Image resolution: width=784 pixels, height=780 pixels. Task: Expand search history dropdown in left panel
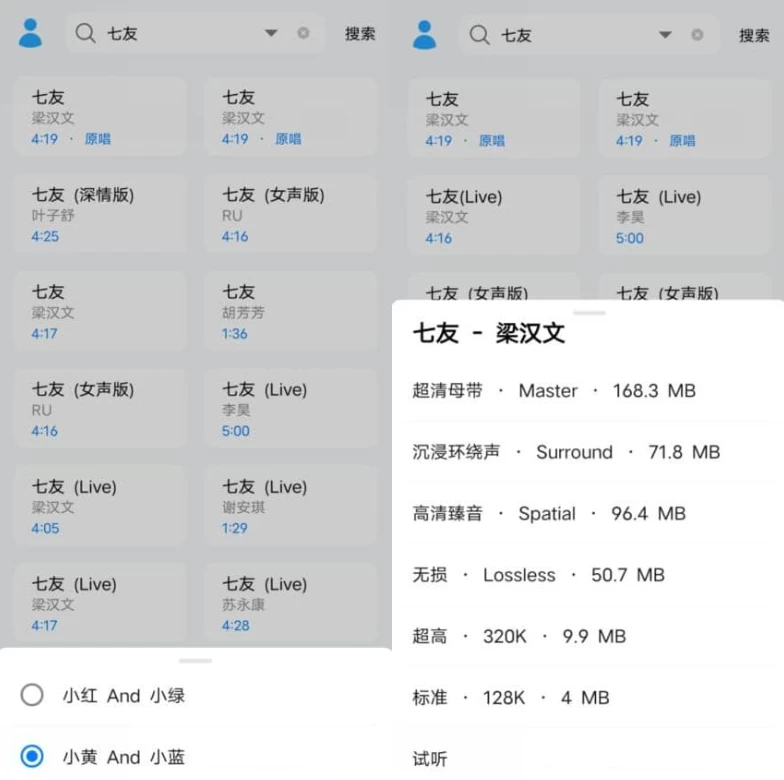click(x=271, y=33)
